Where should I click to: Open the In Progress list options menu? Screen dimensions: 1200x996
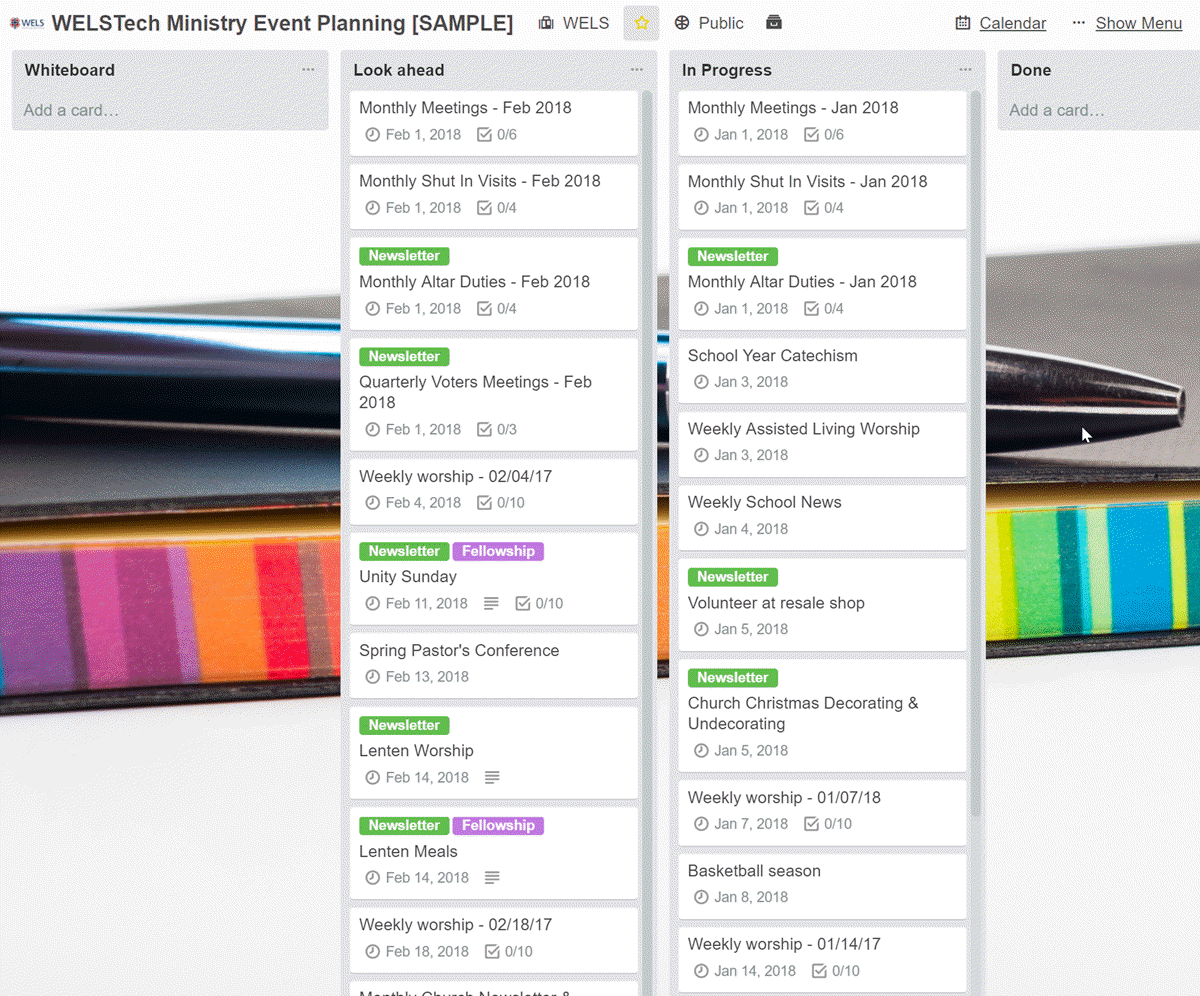965,70
